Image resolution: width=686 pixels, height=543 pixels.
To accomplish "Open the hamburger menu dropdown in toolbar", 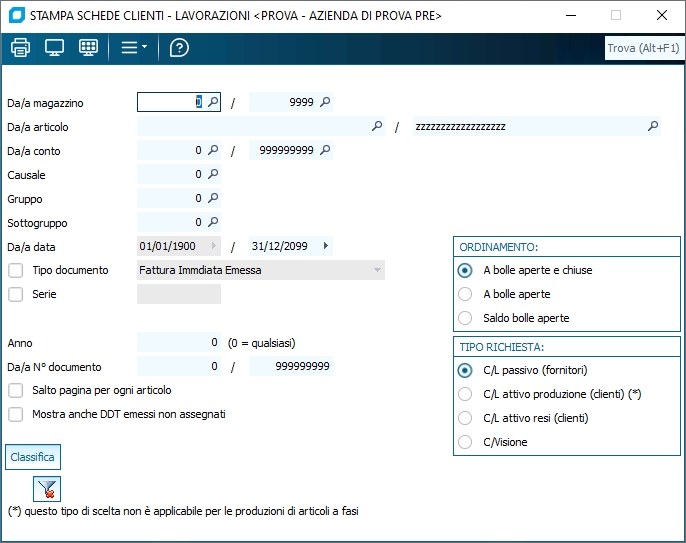I will click(x=133, y=47).
